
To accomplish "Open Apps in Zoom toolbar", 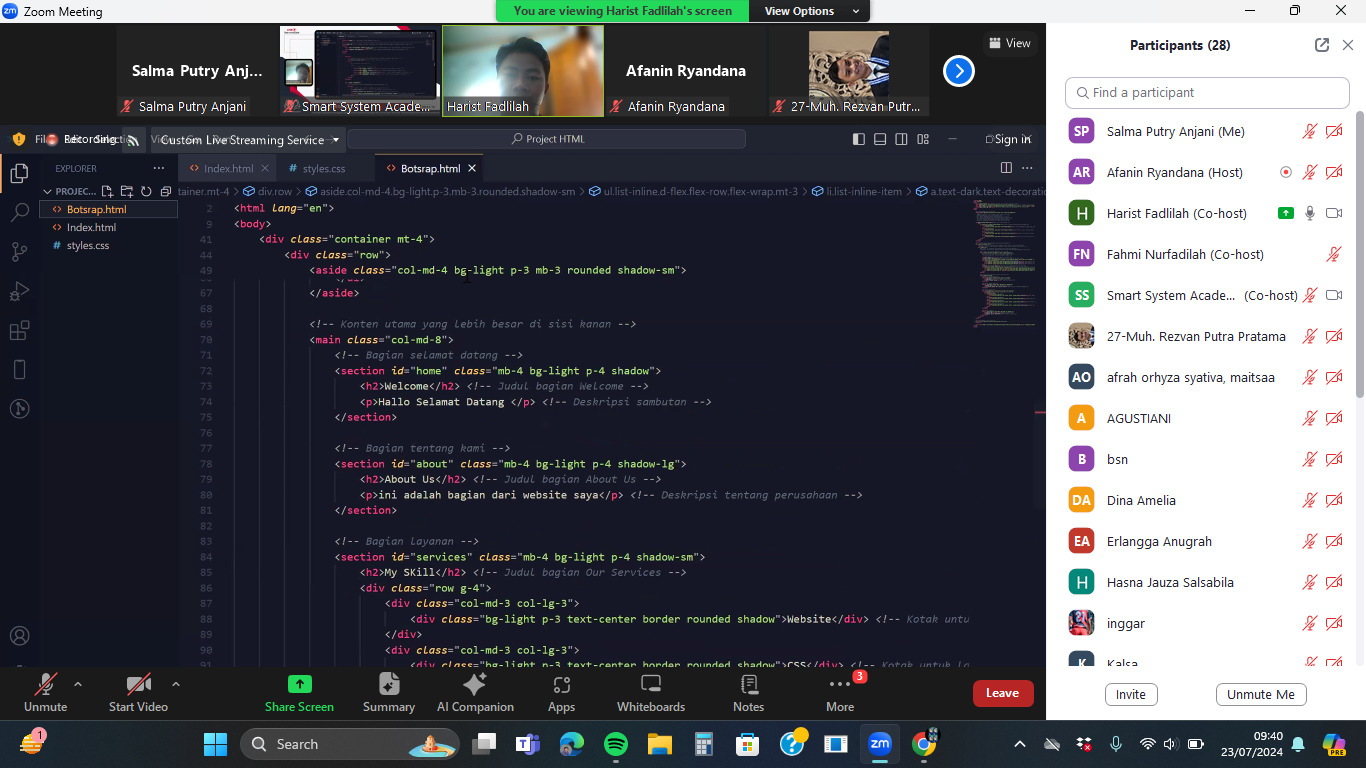I will tap(561, 693).
